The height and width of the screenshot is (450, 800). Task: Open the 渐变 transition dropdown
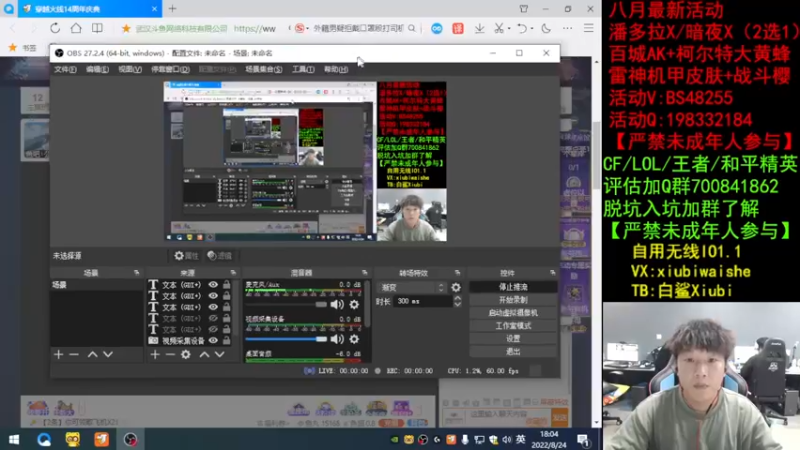click(412, 288)
